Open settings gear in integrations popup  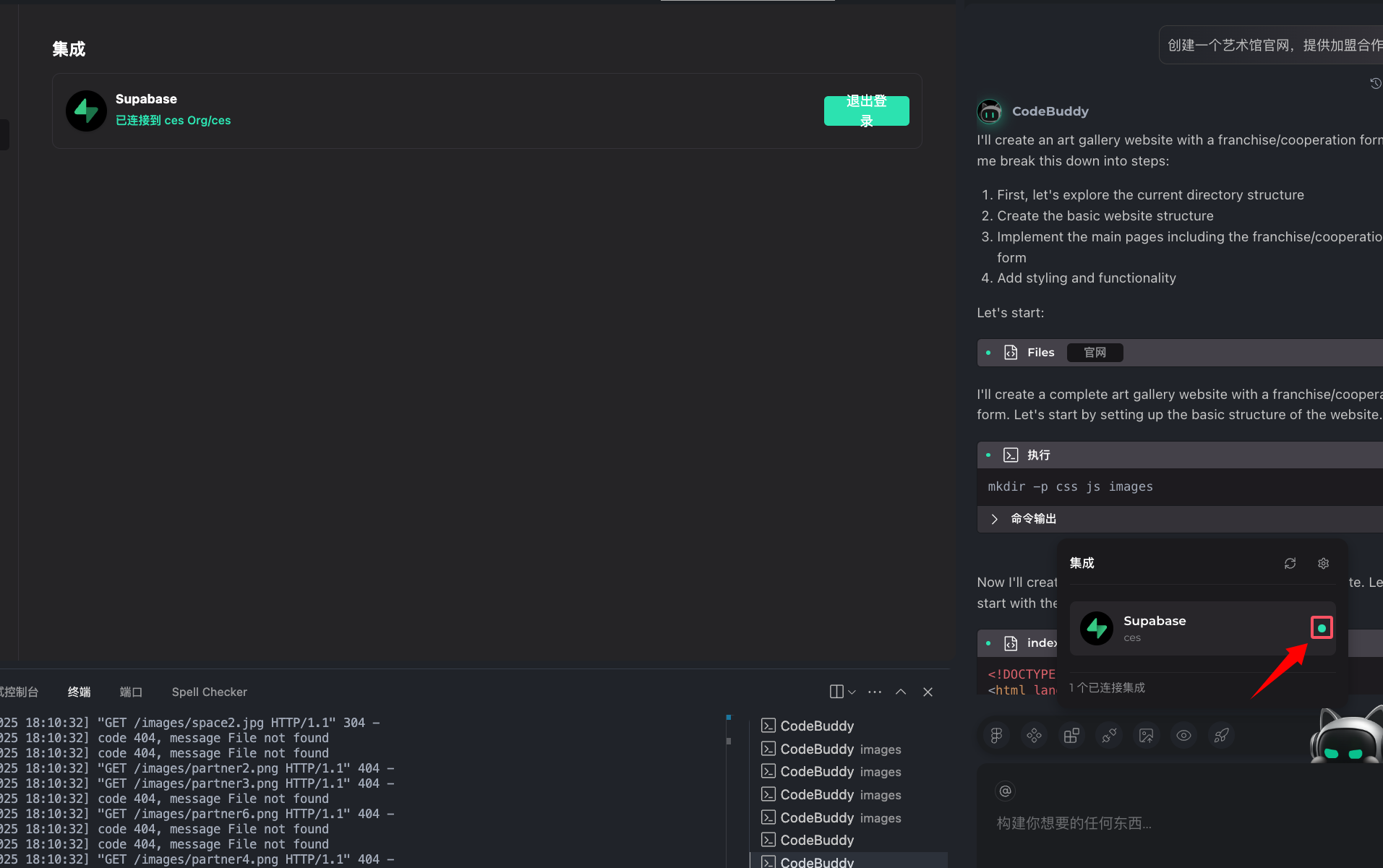(x=1323, y=563)
